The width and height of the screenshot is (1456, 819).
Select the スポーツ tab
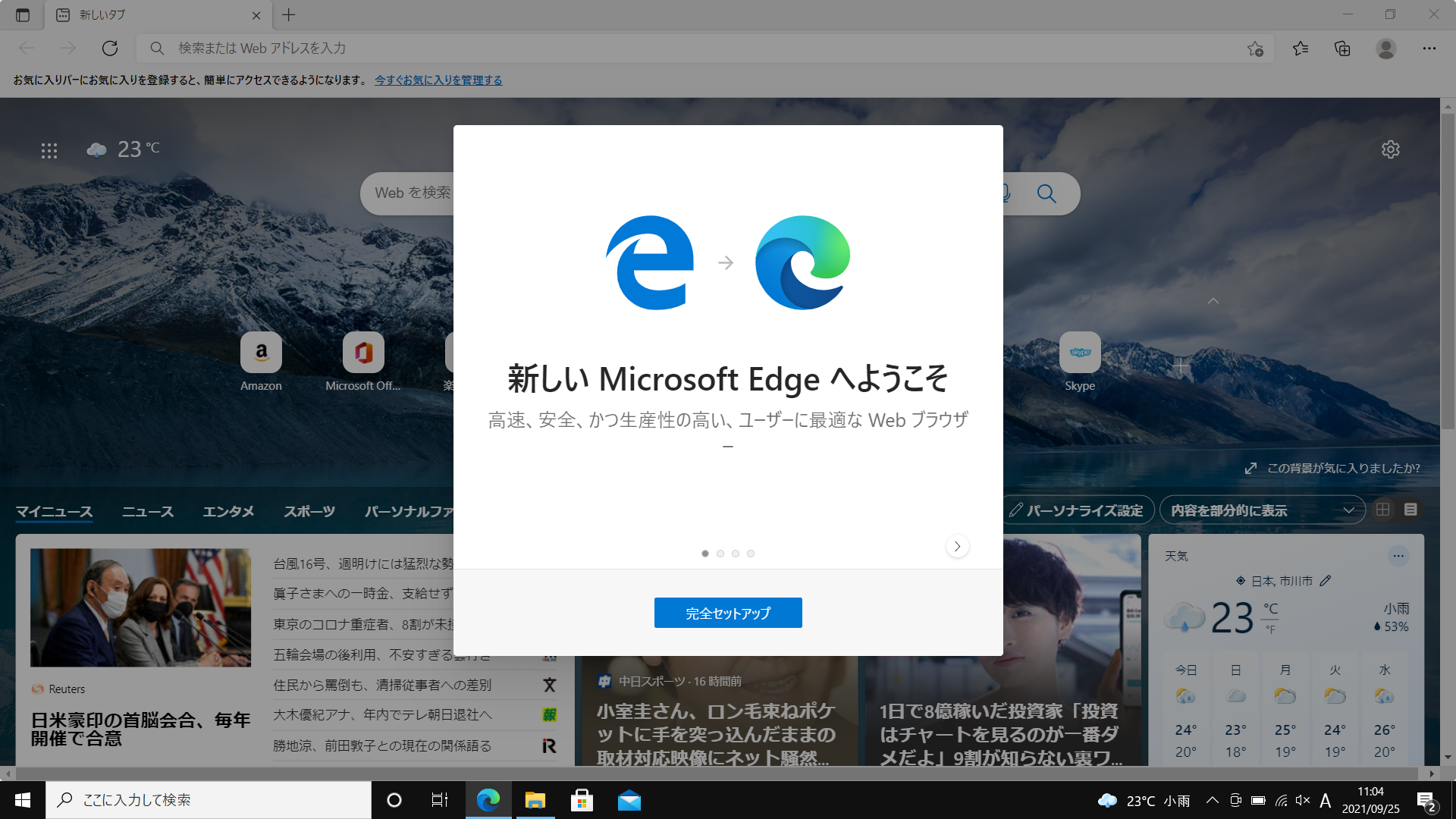(x=309, y=512)
